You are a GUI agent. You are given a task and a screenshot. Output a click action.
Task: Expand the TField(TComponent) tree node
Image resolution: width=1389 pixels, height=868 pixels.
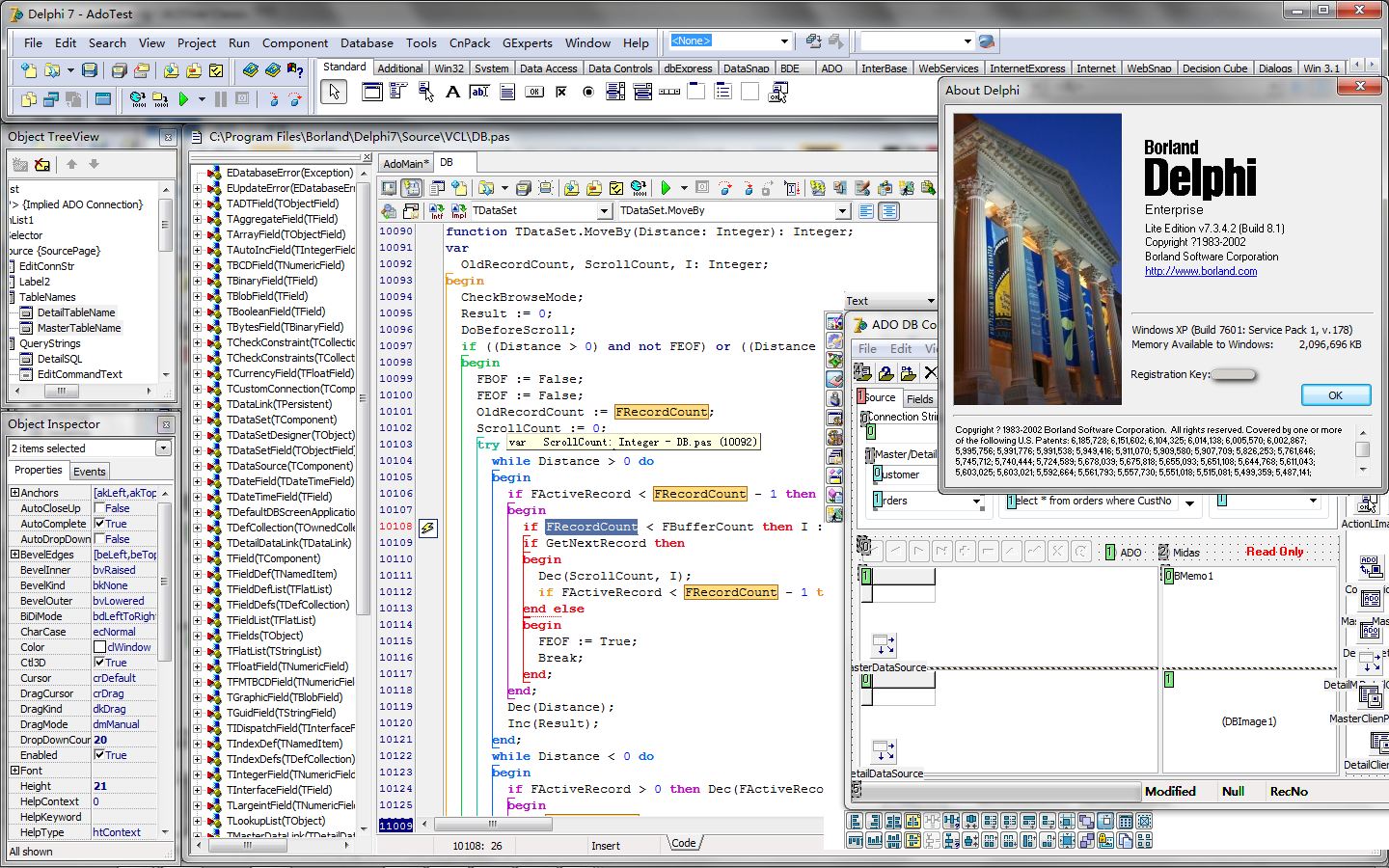point(198,558)
